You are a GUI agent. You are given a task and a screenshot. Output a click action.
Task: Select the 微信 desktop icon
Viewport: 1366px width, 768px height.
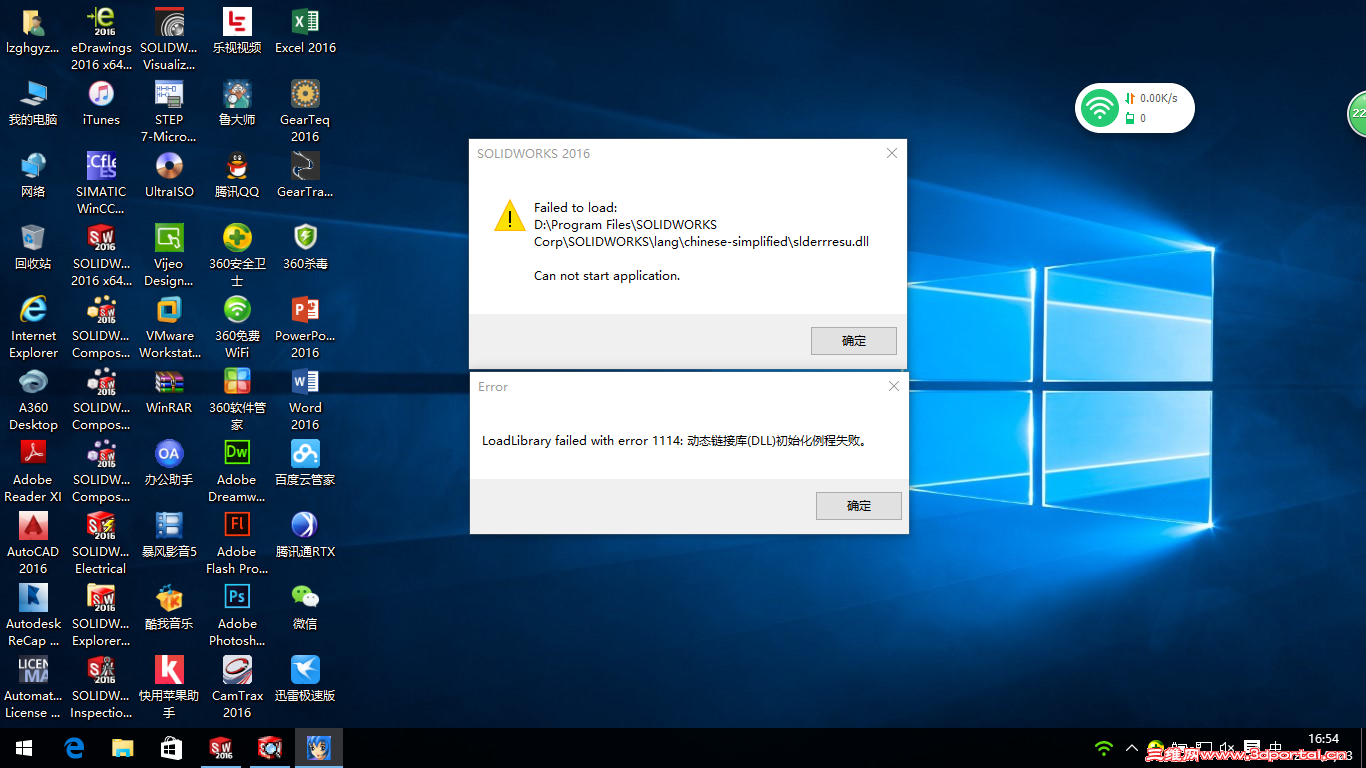click(x=305, y=607)
